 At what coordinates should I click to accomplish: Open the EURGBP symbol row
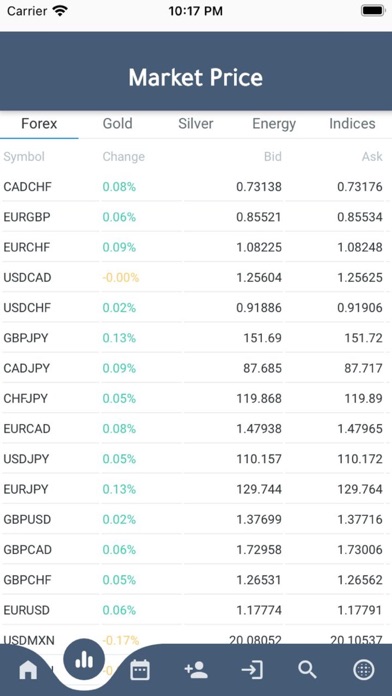pyautogui.click(x=196, y=217)
